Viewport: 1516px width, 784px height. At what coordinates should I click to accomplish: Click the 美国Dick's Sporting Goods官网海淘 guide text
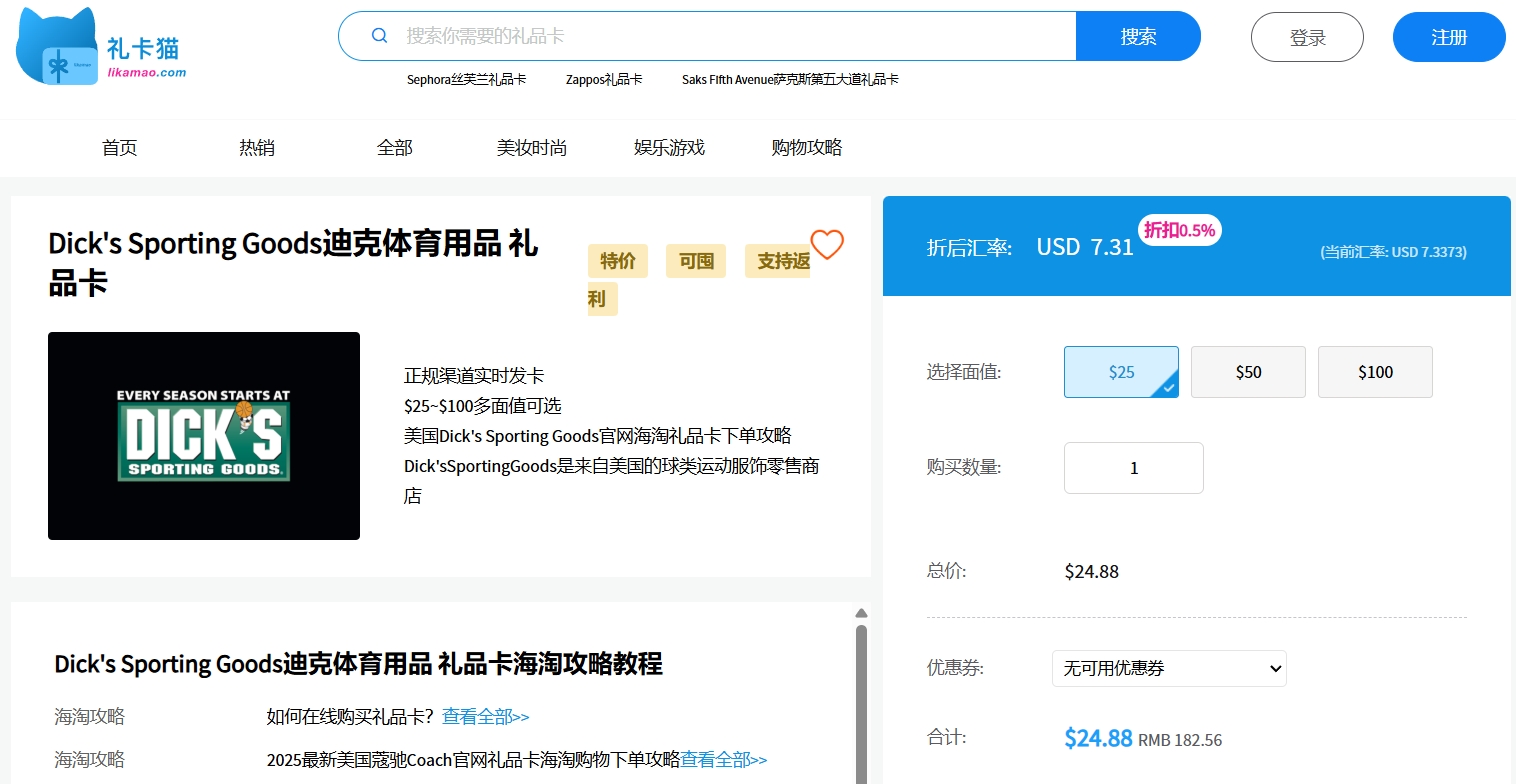click(x=598, y=436)
